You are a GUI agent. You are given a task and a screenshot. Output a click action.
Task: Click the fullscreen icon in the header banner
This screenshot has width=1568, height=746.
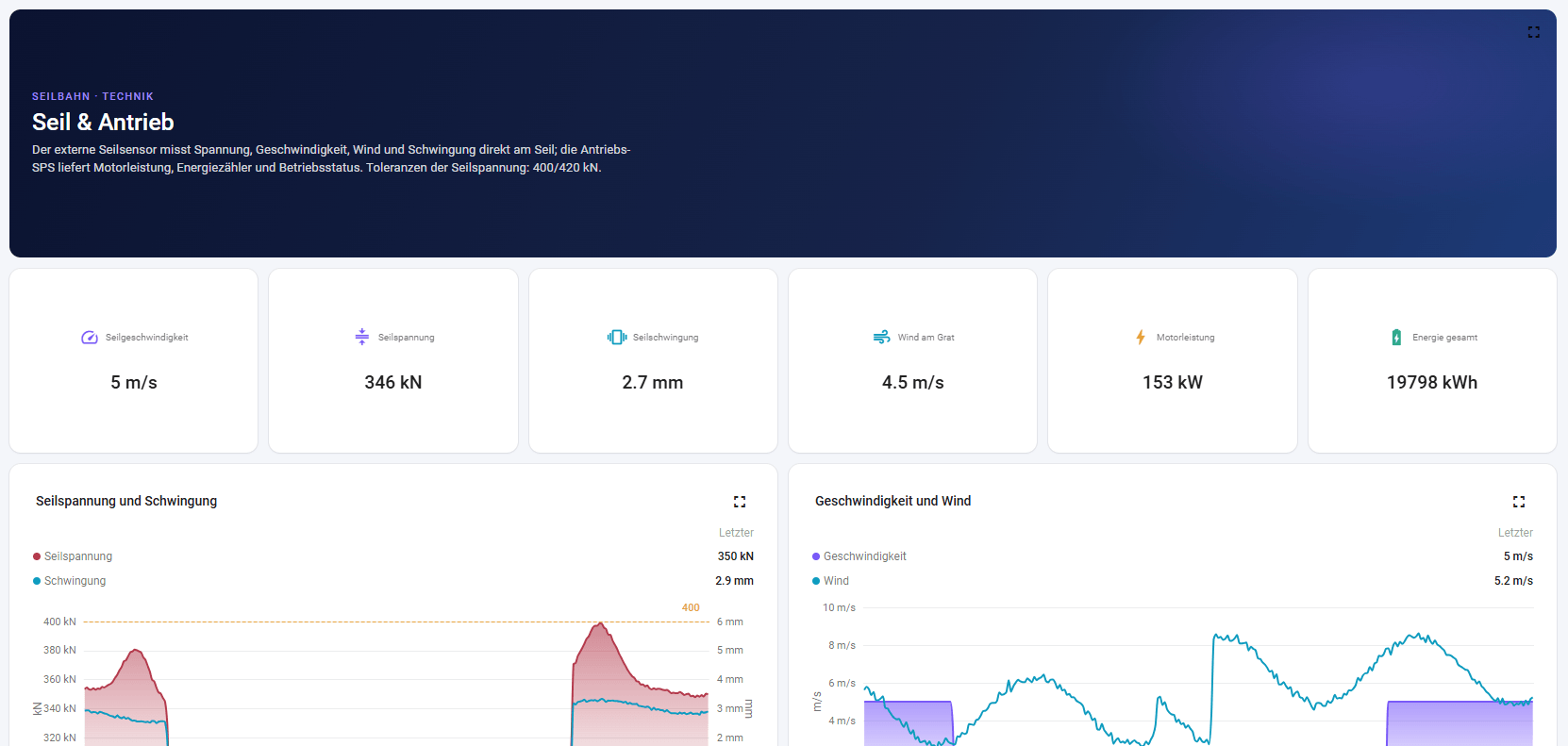(1534, 32)
